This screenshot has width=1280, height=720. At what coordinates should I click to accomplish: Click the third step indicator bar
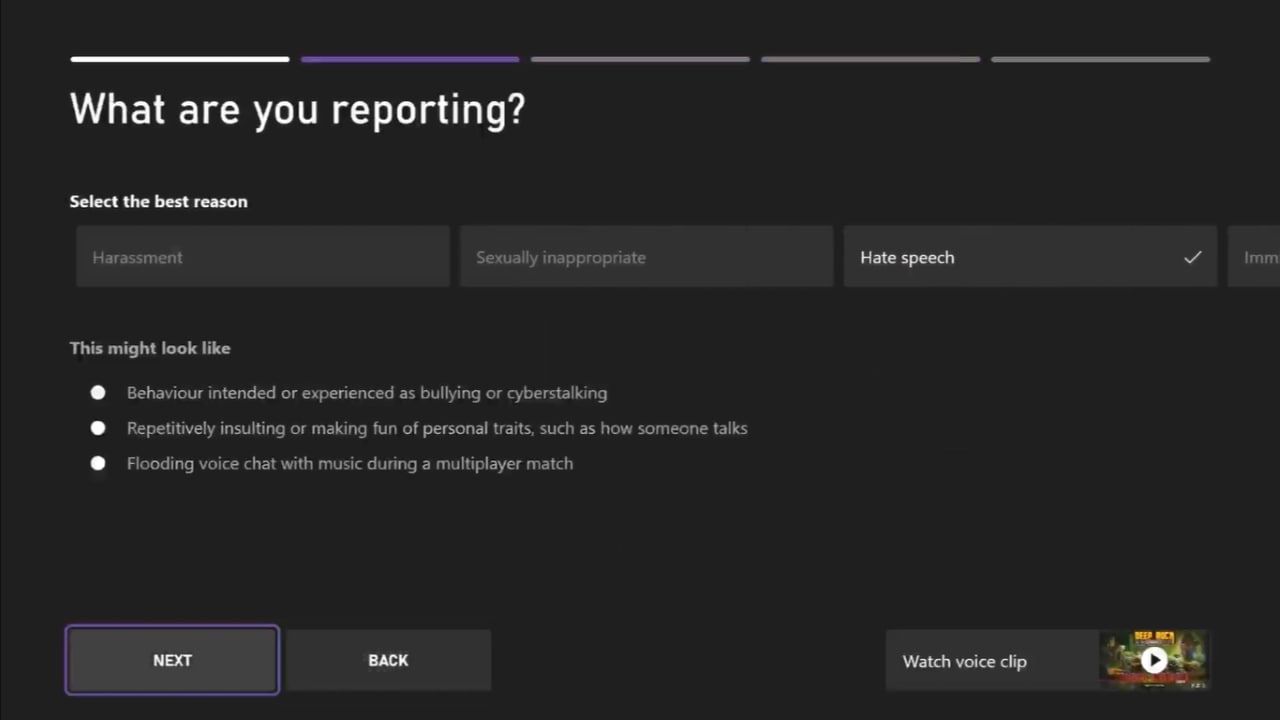pyautogui.click(x=639, y=59)
